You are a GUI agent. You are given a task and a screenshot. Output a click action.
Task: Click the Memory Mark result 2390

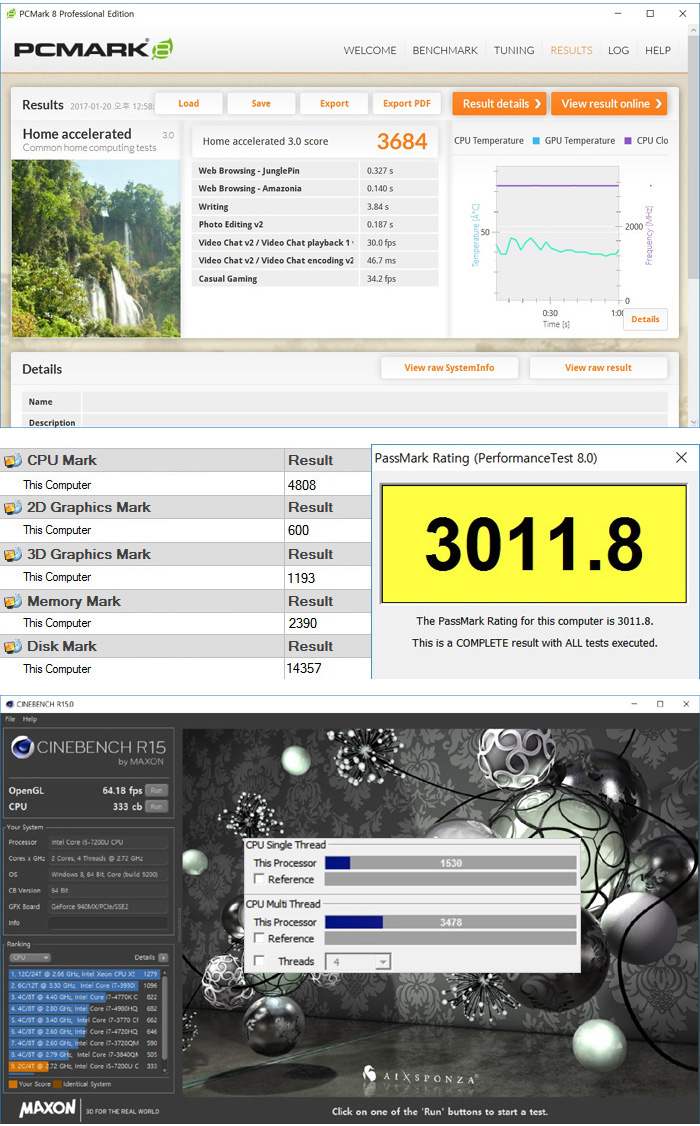303,623
